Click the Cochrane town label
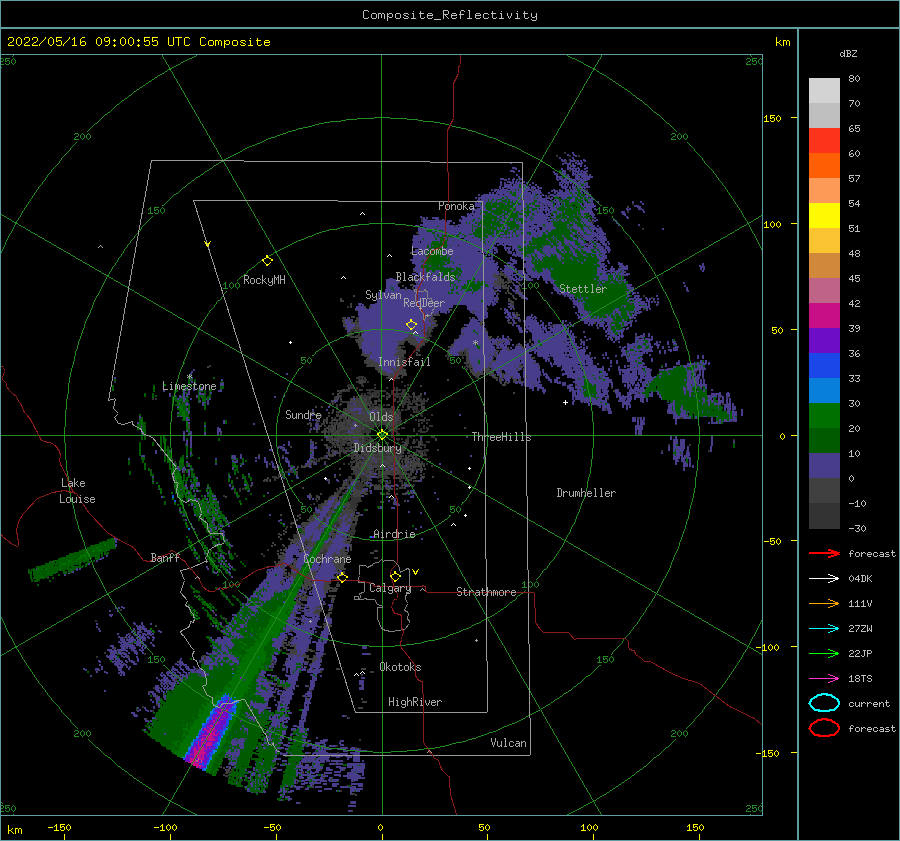This screenshot has width=900, height=841. point(327,559)
